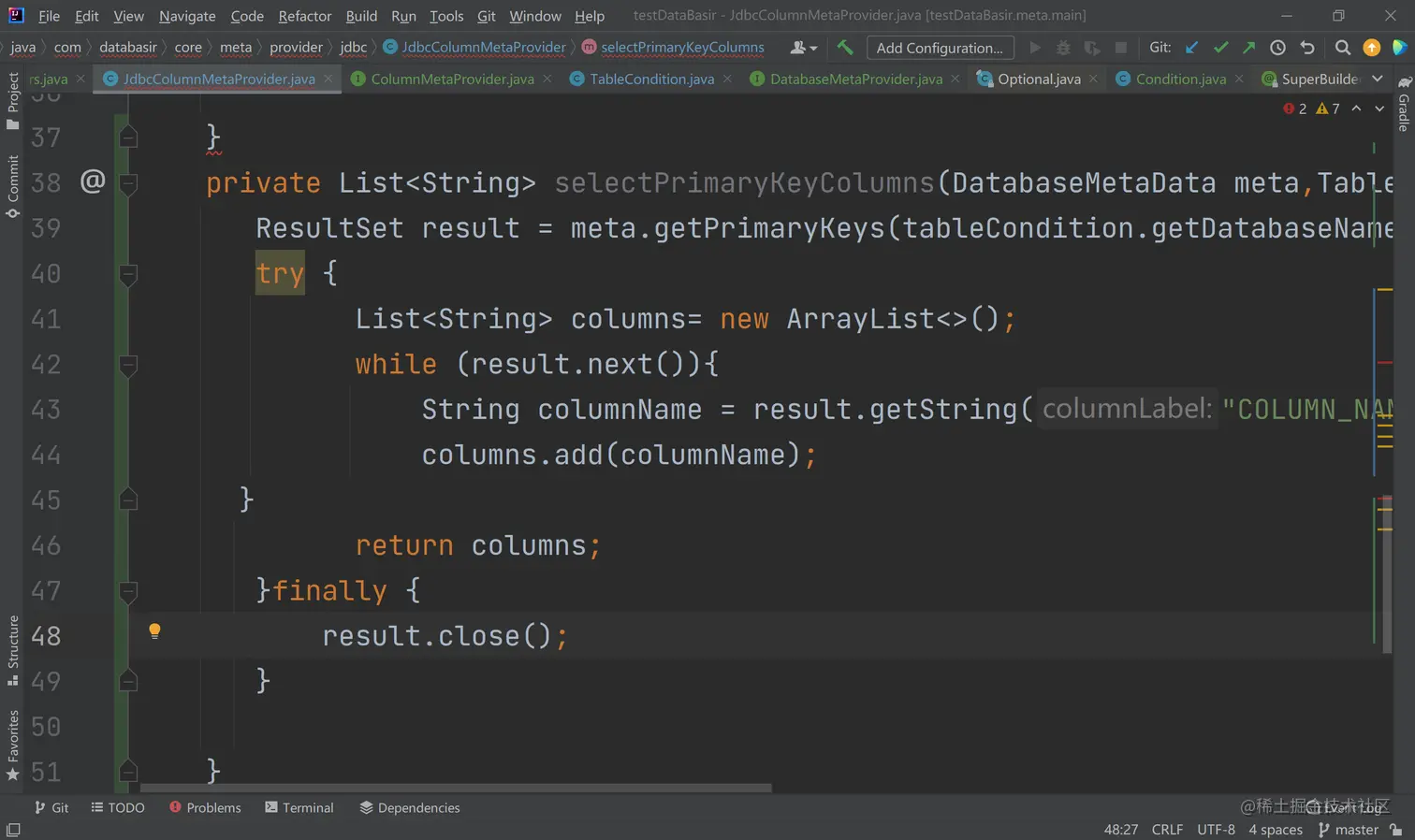The width and height of the screenshot is (1415, 840).
Task: Close the Condition.java tab
Action: pos(1239,79)
